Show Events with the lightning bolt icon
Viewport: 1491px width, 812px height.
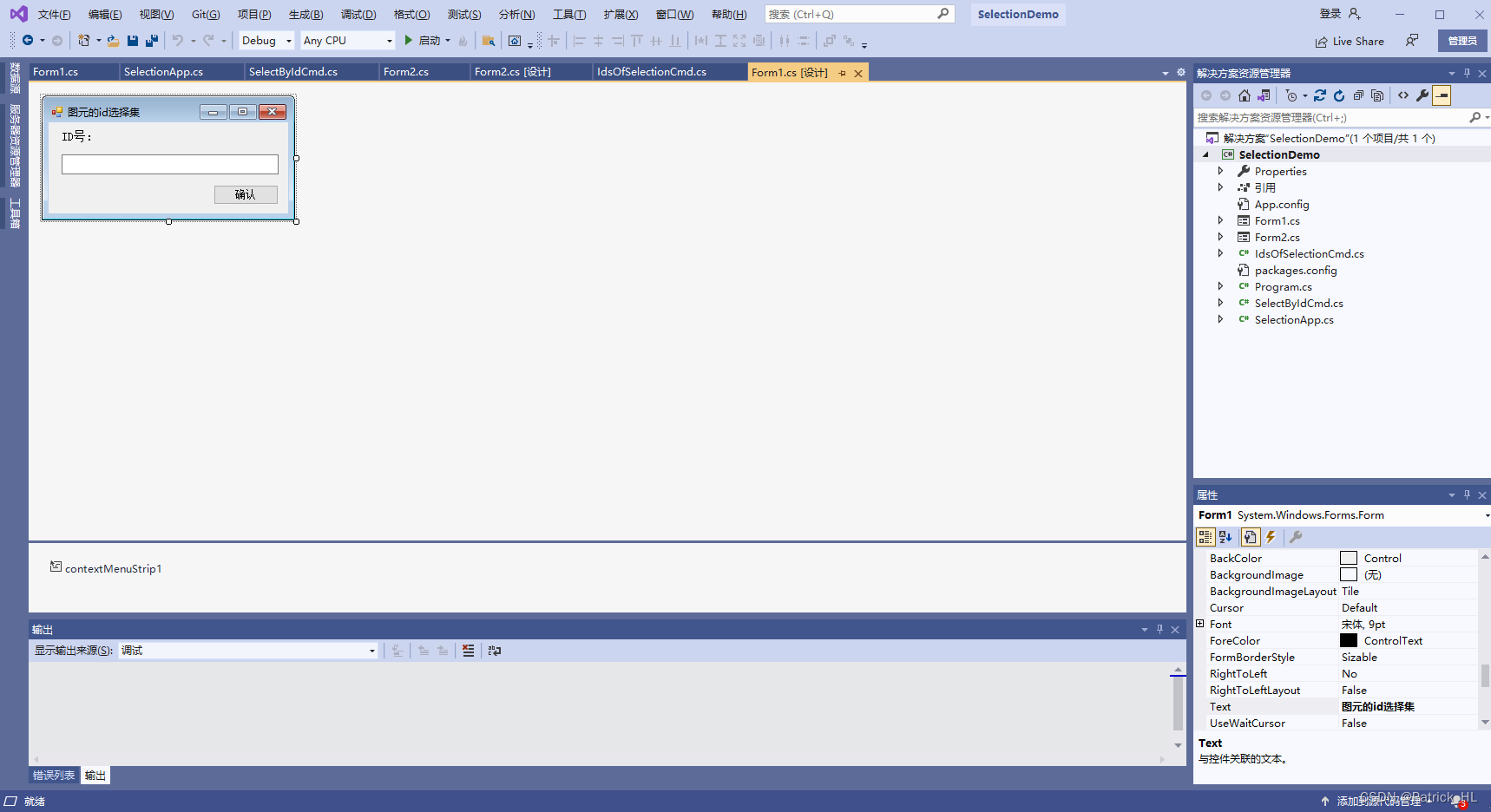(x=1271, y=537)
